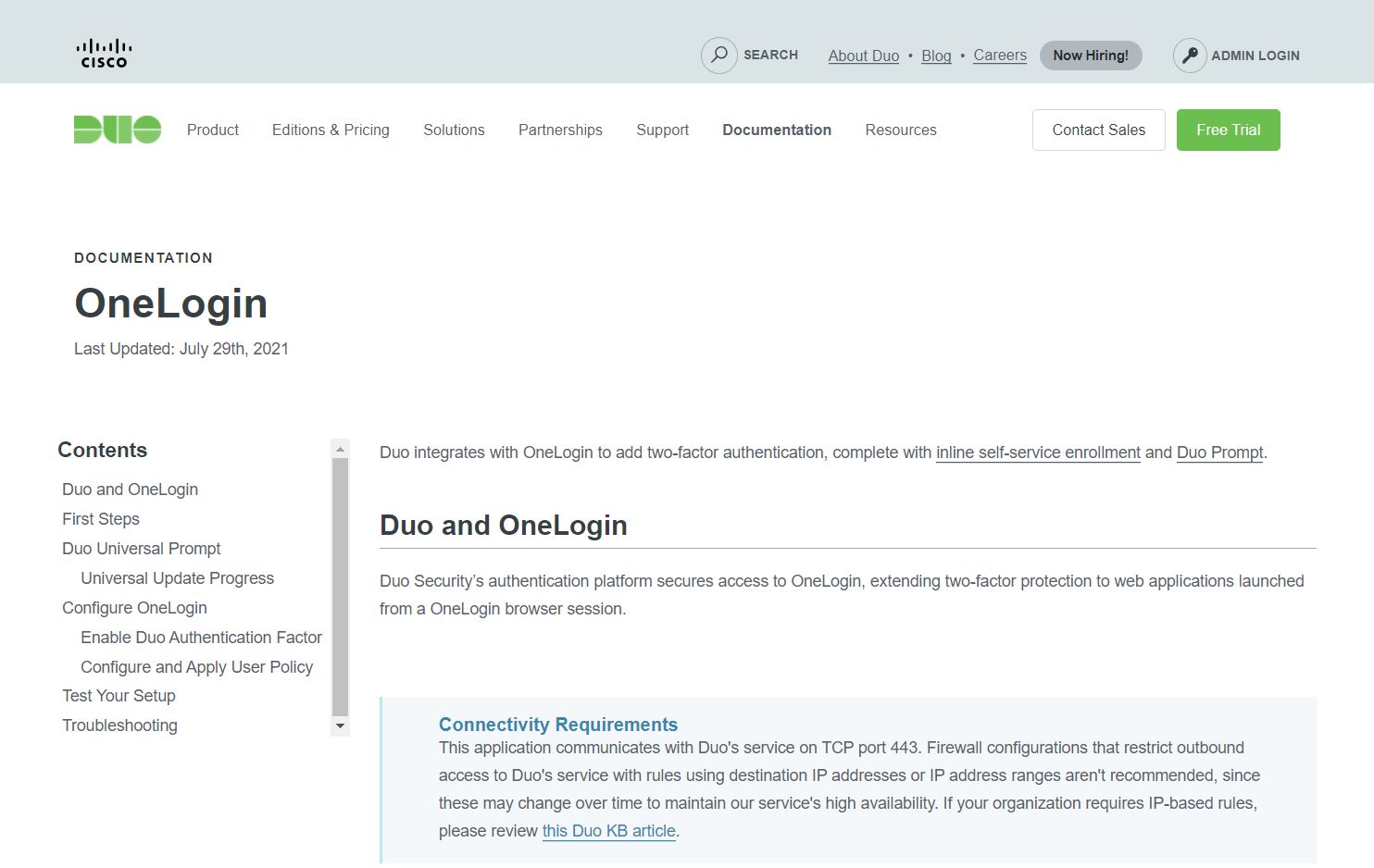Click the 'Last Updated: July 29th, 2021' text
Viewport: 1374px width, 868px height.
[181, 349]
